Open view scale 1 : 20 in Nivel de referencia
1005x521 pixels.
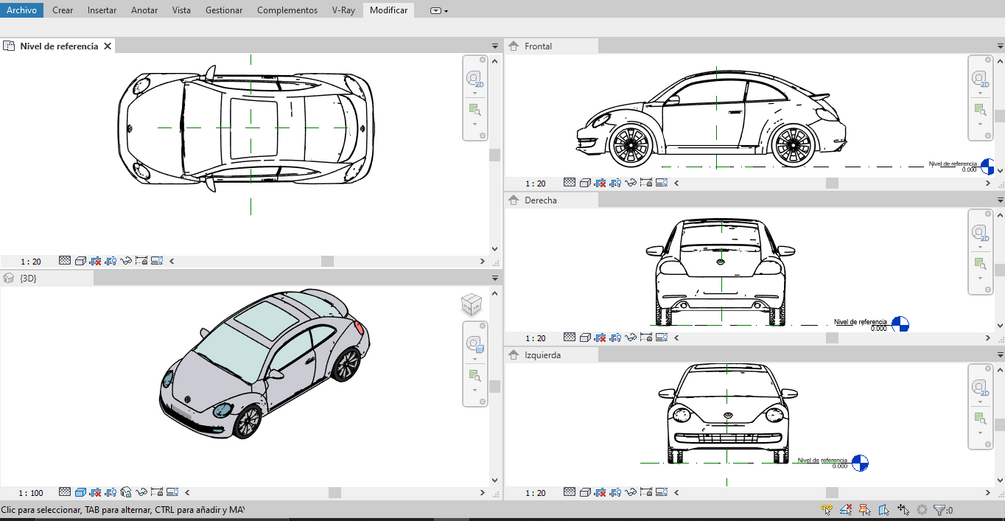pos(31,261)
